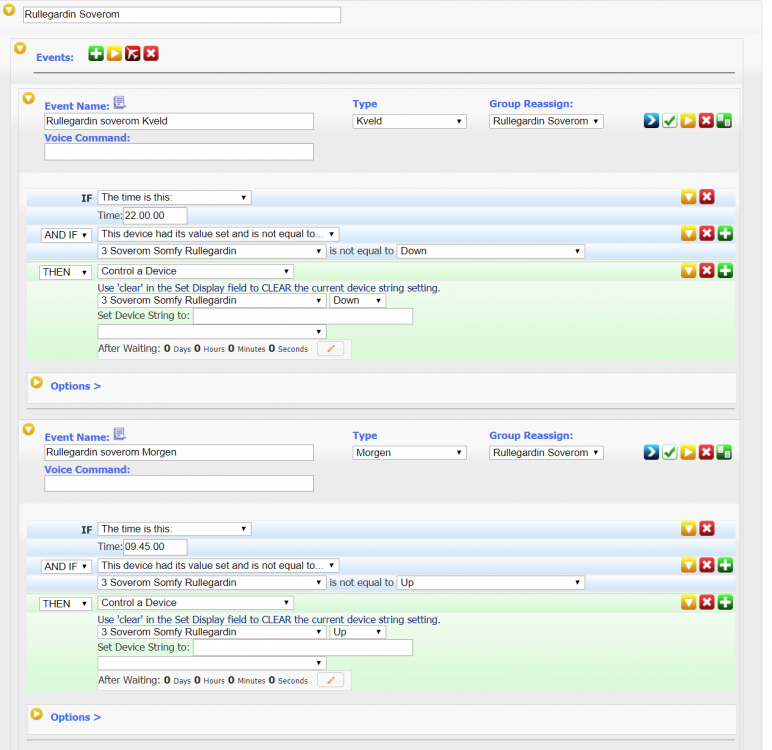The width and height of the screenshot is (772, 750).
Task: Click the Time field showing 22.00.00
Action: coord(154,215)
